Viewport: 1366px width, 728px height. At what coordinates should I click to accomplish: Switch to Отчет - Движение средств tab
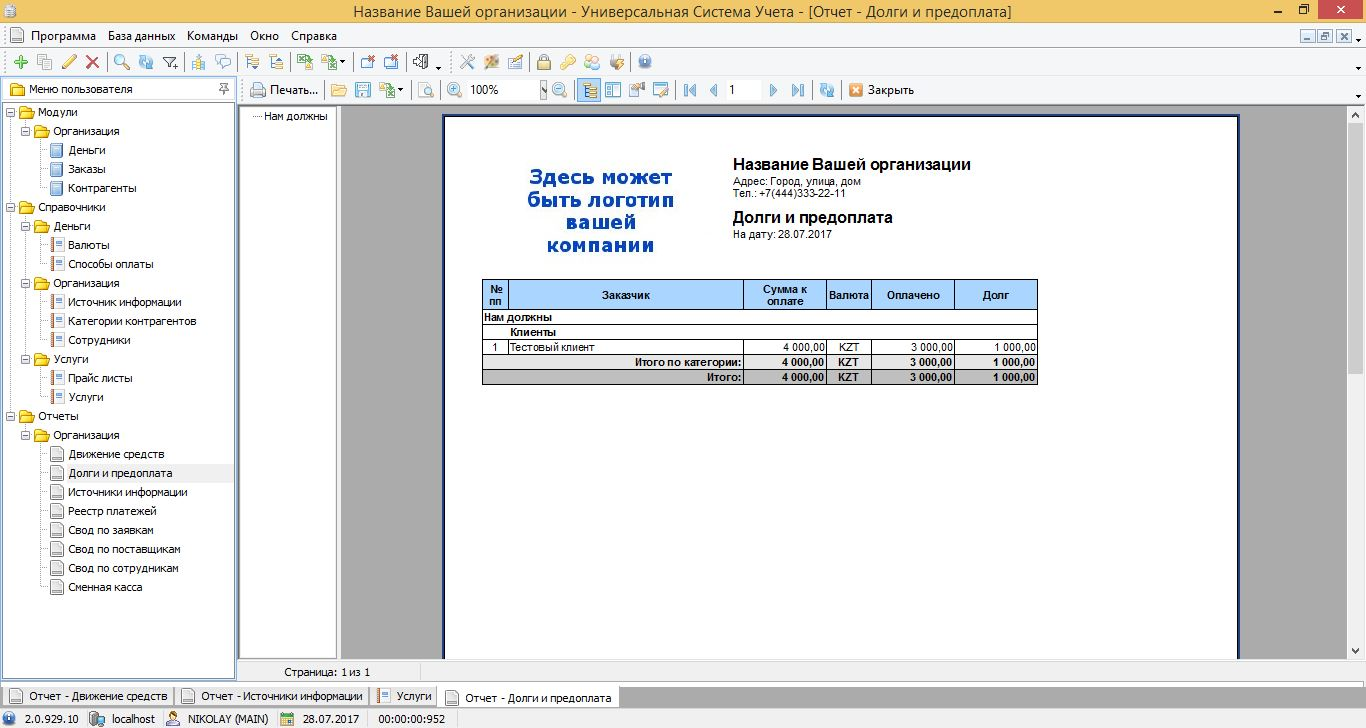coord(88,696)
